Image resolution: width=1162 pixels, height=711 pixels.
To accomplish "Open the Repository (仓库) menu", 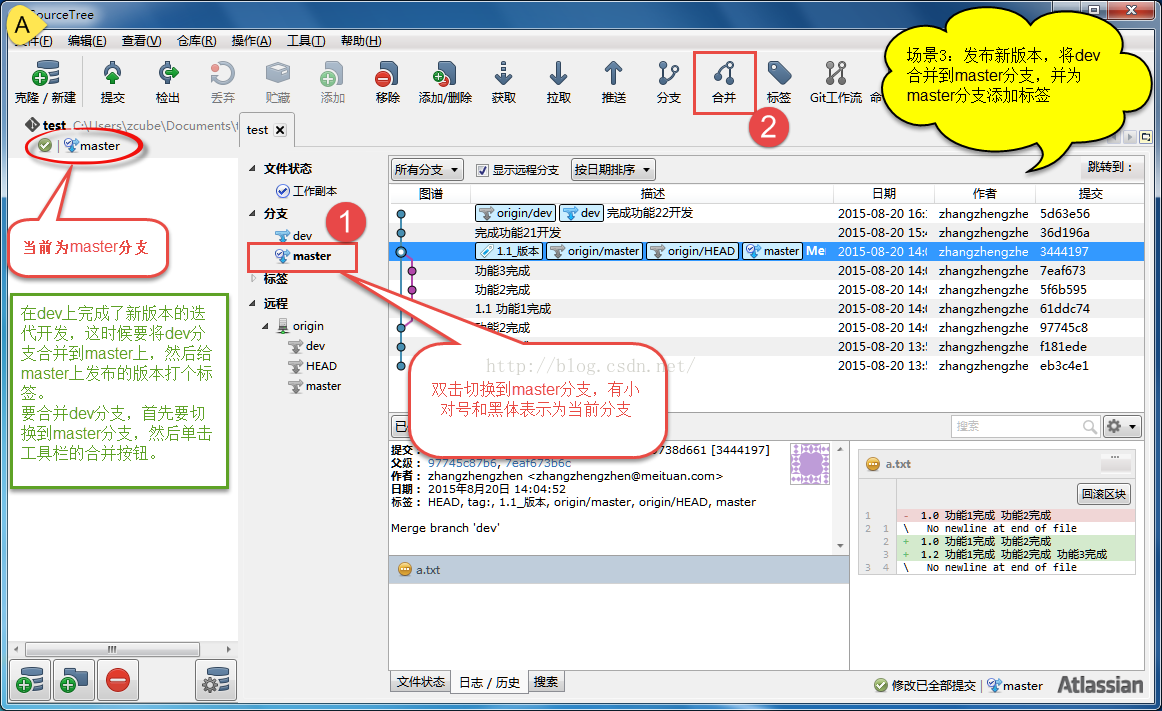I will click(196, 41).
